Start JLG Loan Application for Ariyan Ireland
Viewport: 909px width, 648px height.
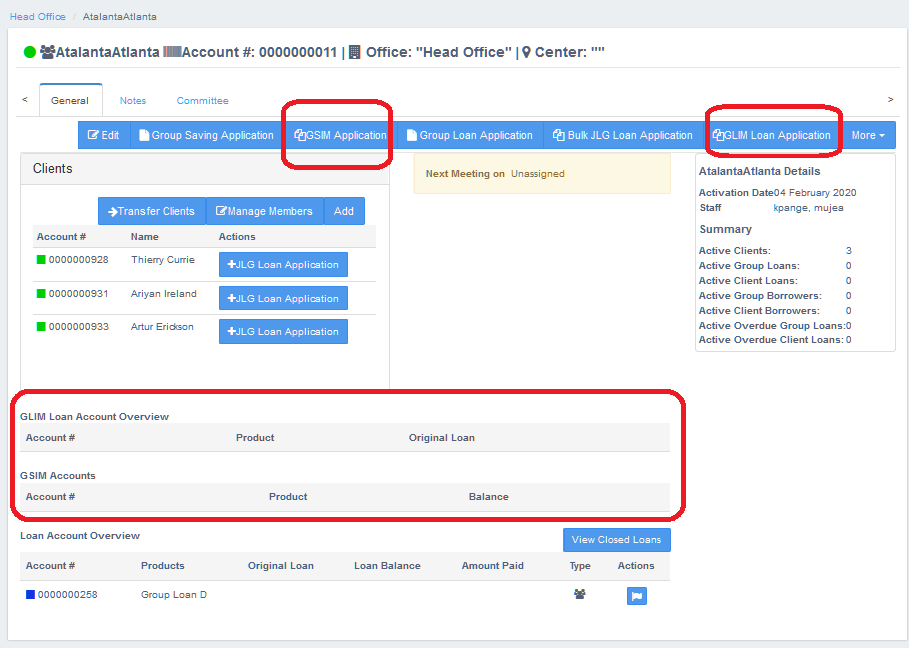pyautogui.click(x=283, y=298)
